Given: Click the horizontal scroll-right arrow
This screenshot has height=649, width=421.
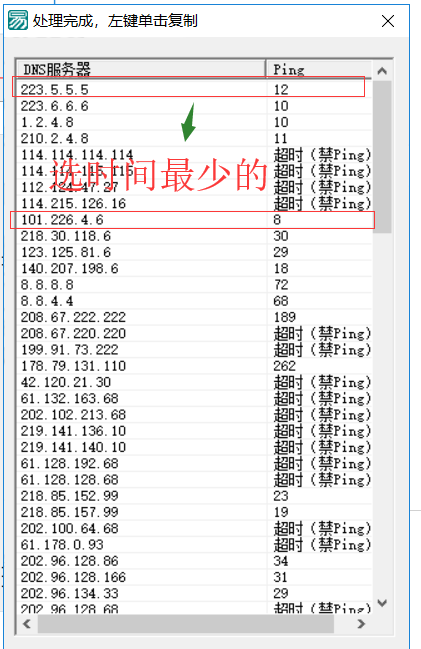Looking at the screenshot, I should pyautogui.click(x=361, y=623).
